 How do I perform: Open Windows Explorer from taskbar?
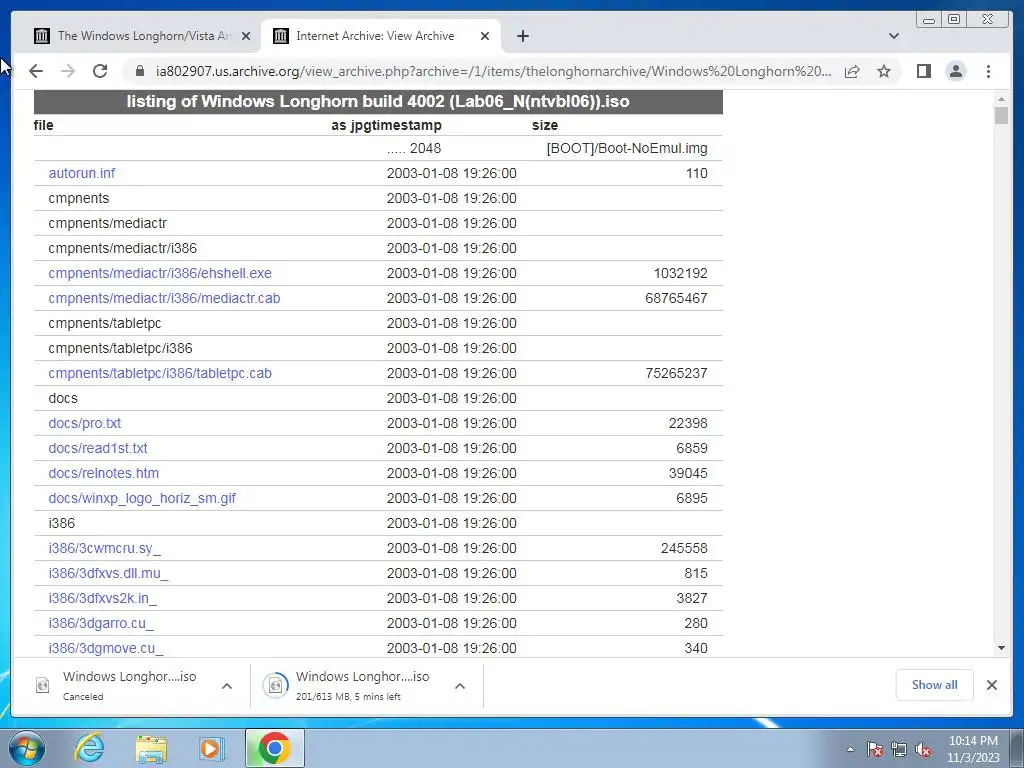point(151,748)
